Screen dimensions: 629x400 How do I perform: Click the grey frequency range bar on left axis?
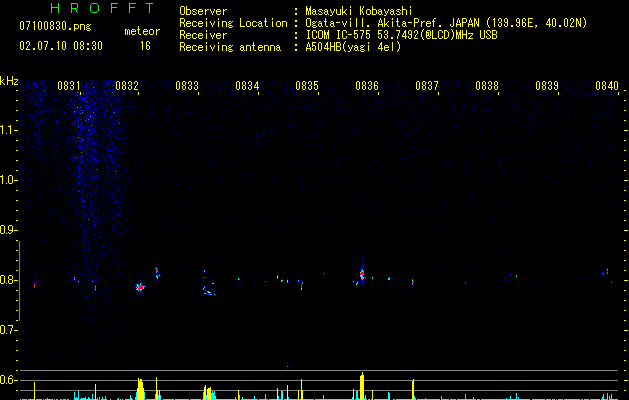click(19, 281)
